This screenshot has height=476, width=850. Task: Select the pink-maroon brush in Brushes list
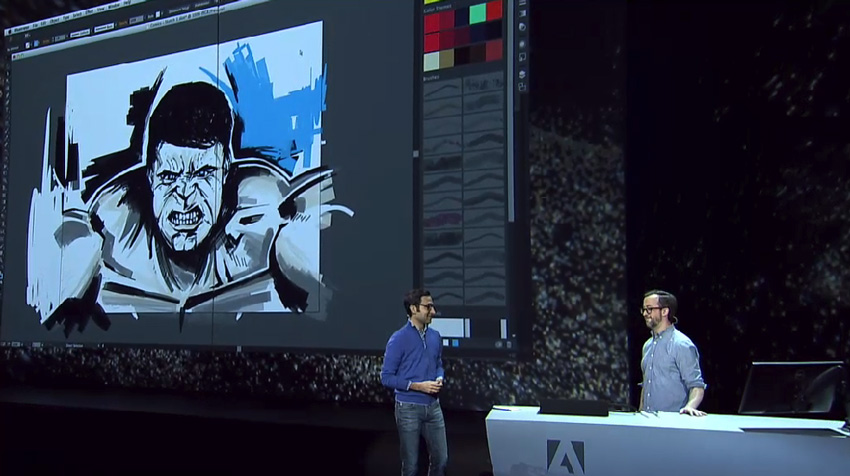click(442, 220)
